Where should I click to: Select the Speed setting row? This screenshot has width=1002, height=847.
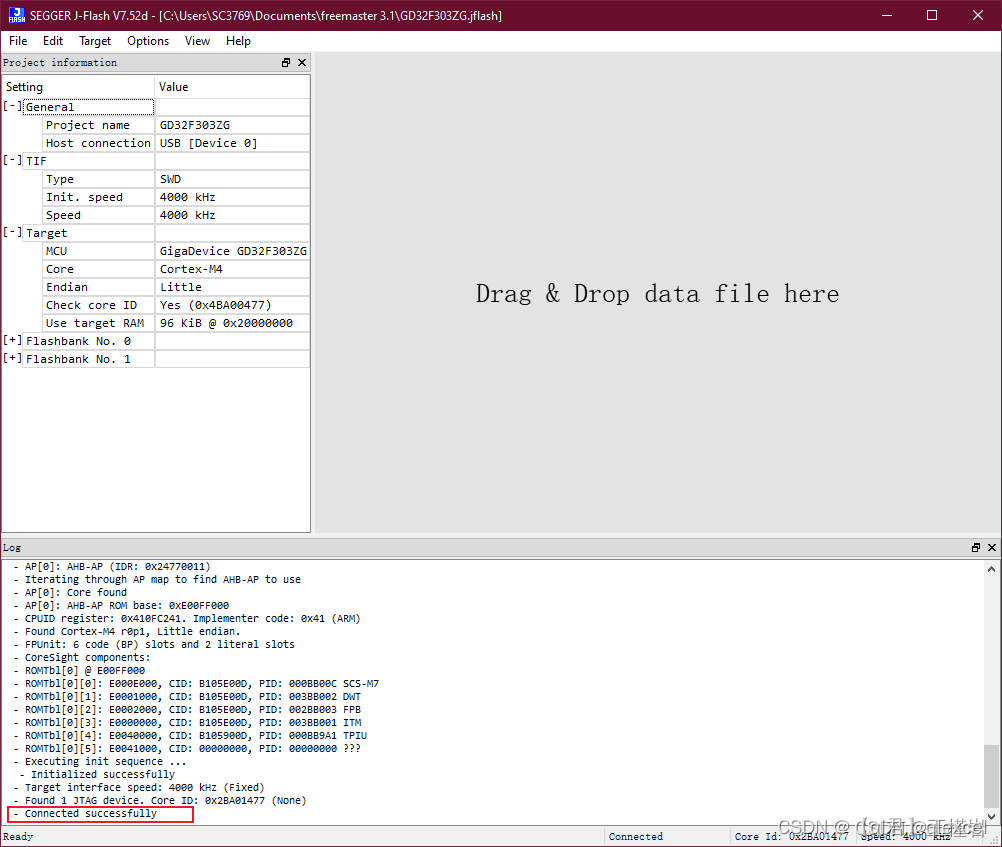point(98,215)
